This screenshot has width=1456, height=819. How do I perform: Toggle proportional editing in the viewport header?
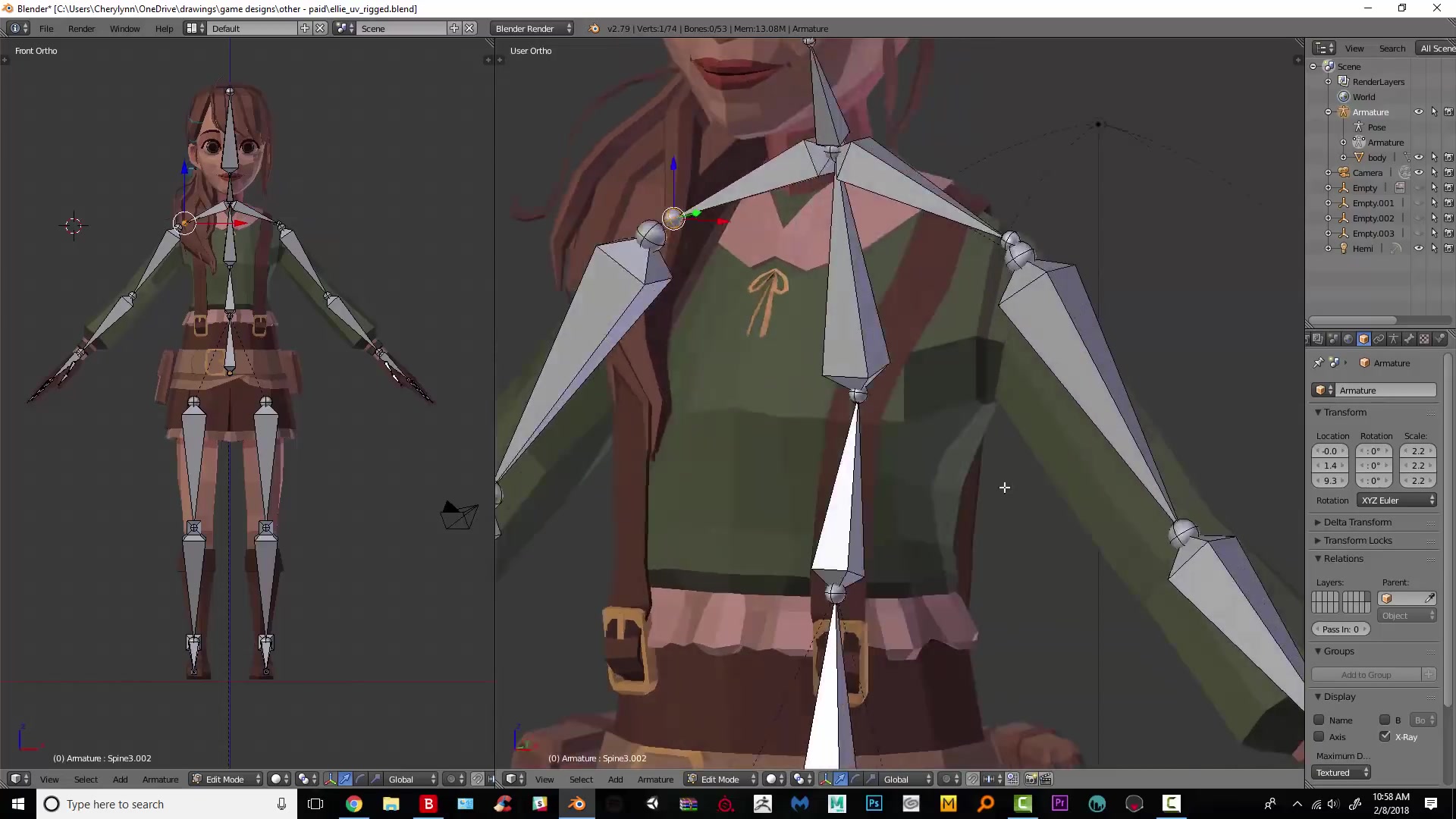coord(946,779)
